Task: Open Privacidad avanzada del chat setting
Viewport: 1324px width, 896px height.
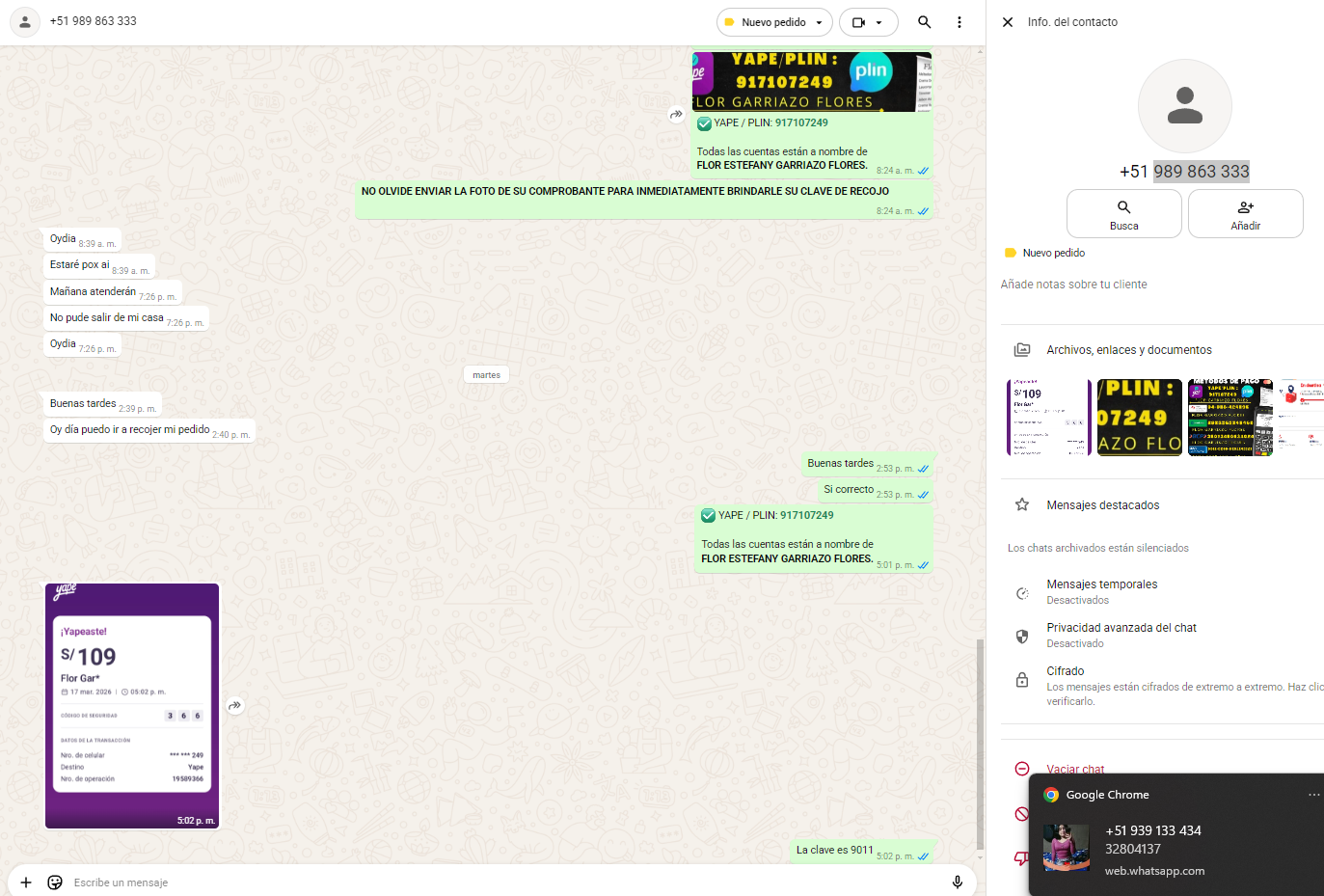Action: (x=1121, y=635)
